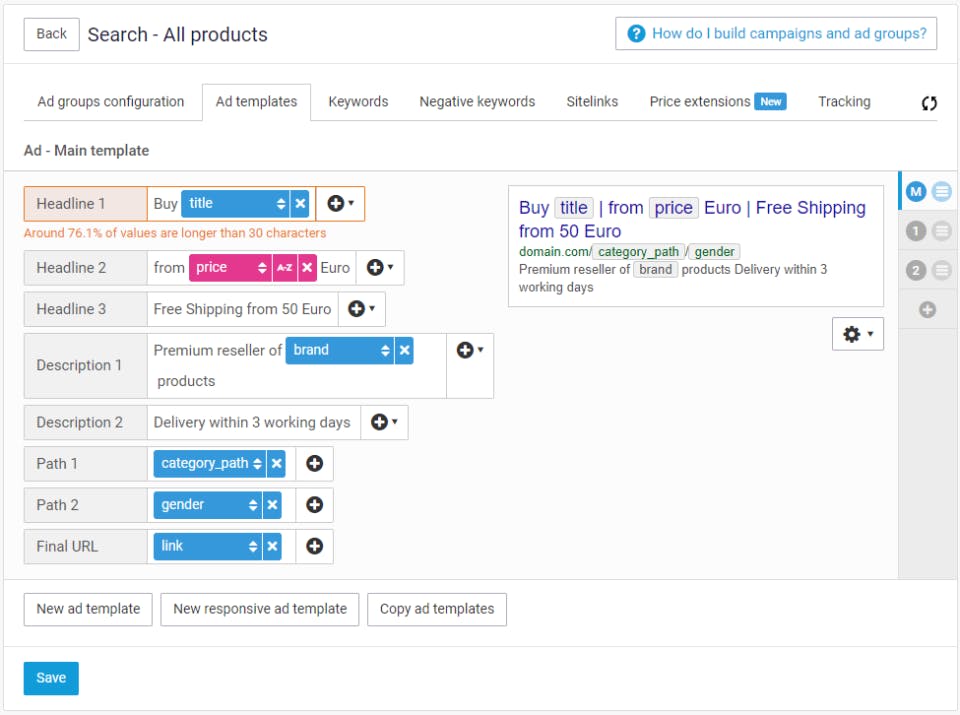Click the Headline 3 text field
Image resolution: width=960 pixels, height=715 pixels.
click(242, 309)
